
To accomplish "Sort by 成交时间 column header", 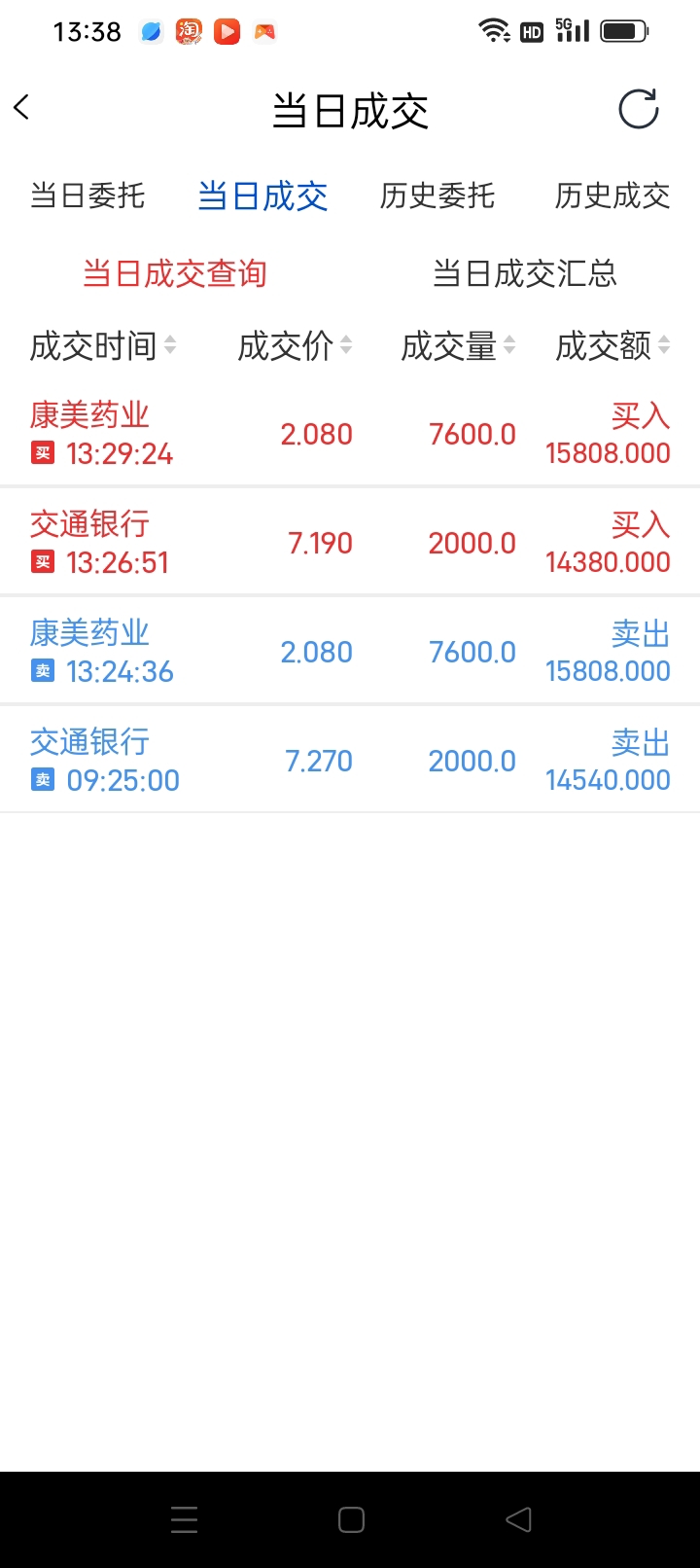I will 103,345.
